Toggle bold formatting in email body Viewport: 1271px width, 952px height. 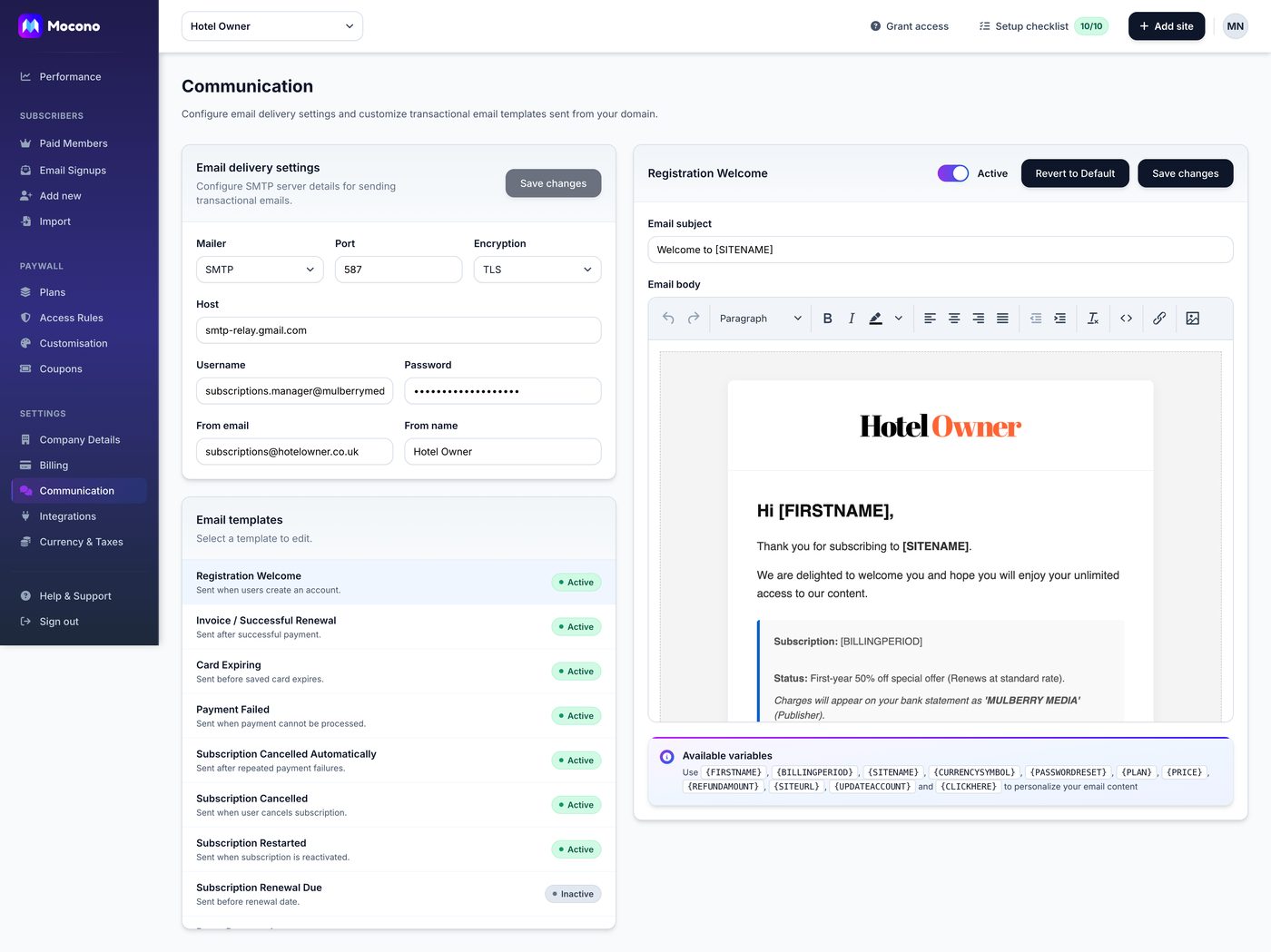(x=827, y=319)
